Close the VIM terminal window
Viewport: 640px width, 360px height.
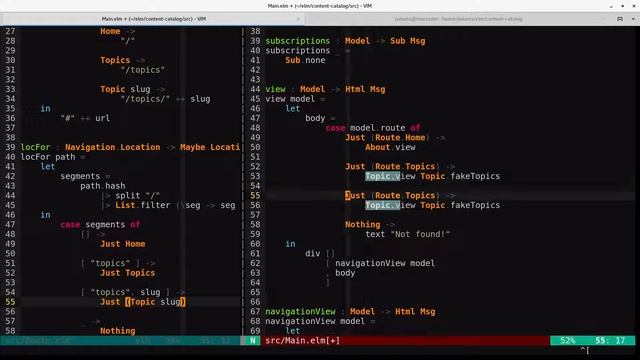coord(634,6)
